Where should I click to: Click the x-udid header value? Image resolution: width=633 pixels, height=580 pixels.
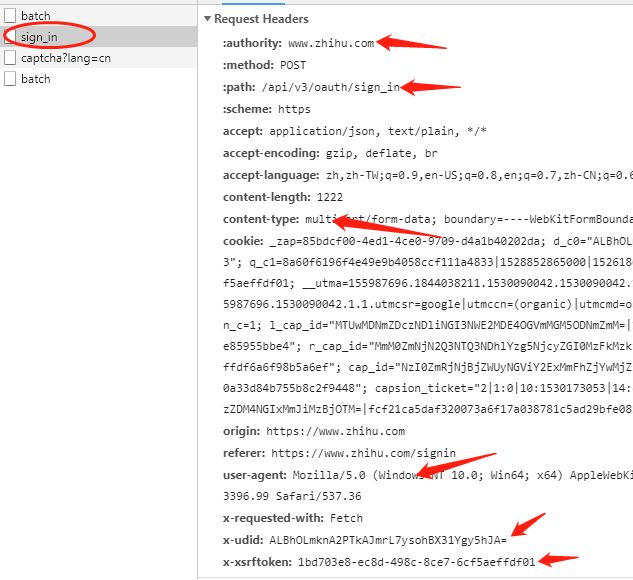[x=388, y=540]
